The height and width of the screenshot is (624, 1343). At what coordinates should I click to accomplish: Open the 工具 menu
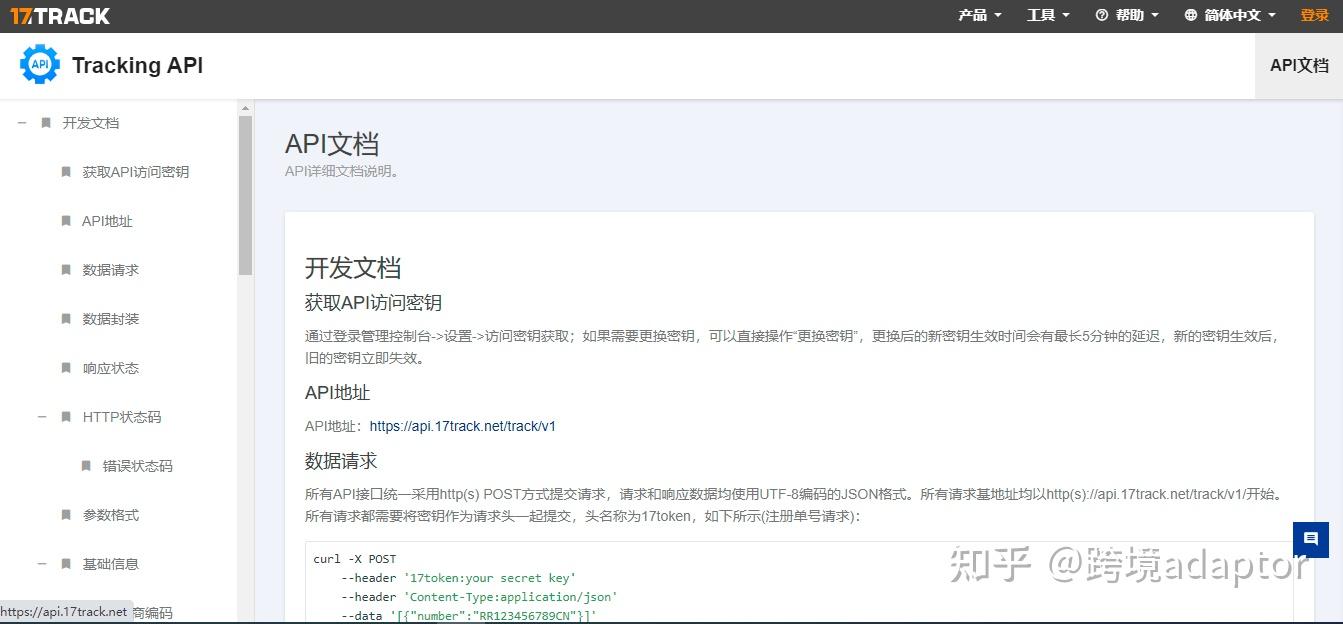1046,14
